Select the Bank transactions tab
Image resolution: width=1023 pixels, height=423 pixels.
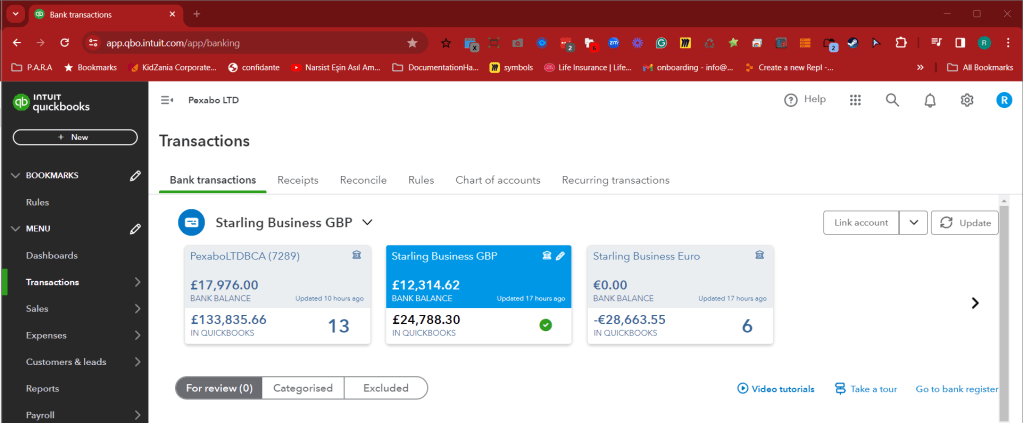point(213,180)
